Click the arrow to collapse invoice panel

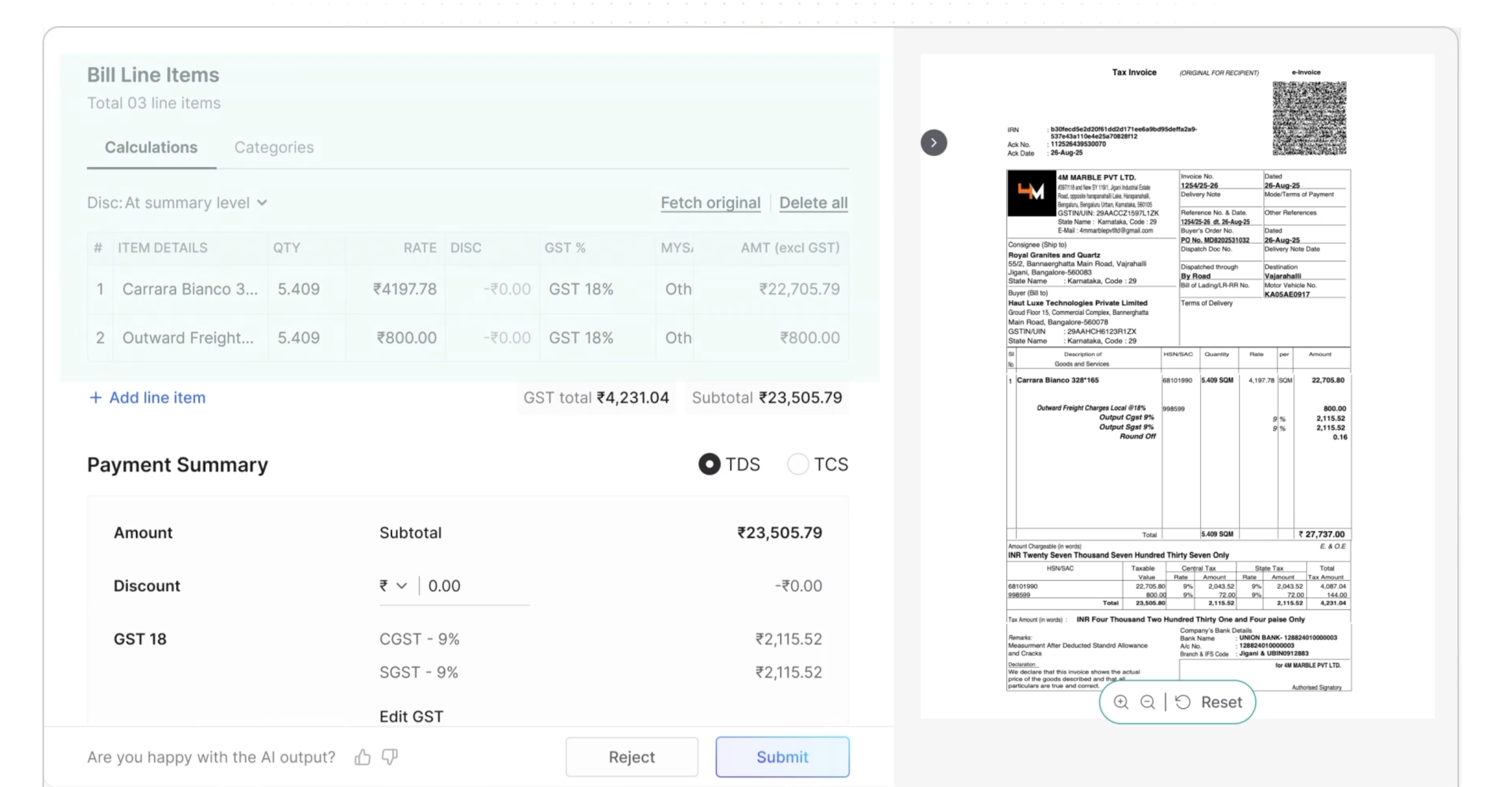tap(933, 142)
